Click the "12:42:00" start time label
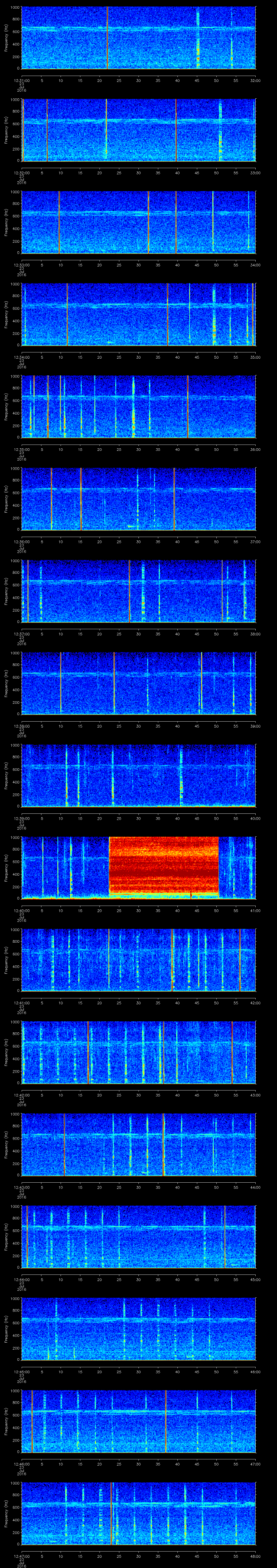The image size is (277, 1568). click(22, 1095)
